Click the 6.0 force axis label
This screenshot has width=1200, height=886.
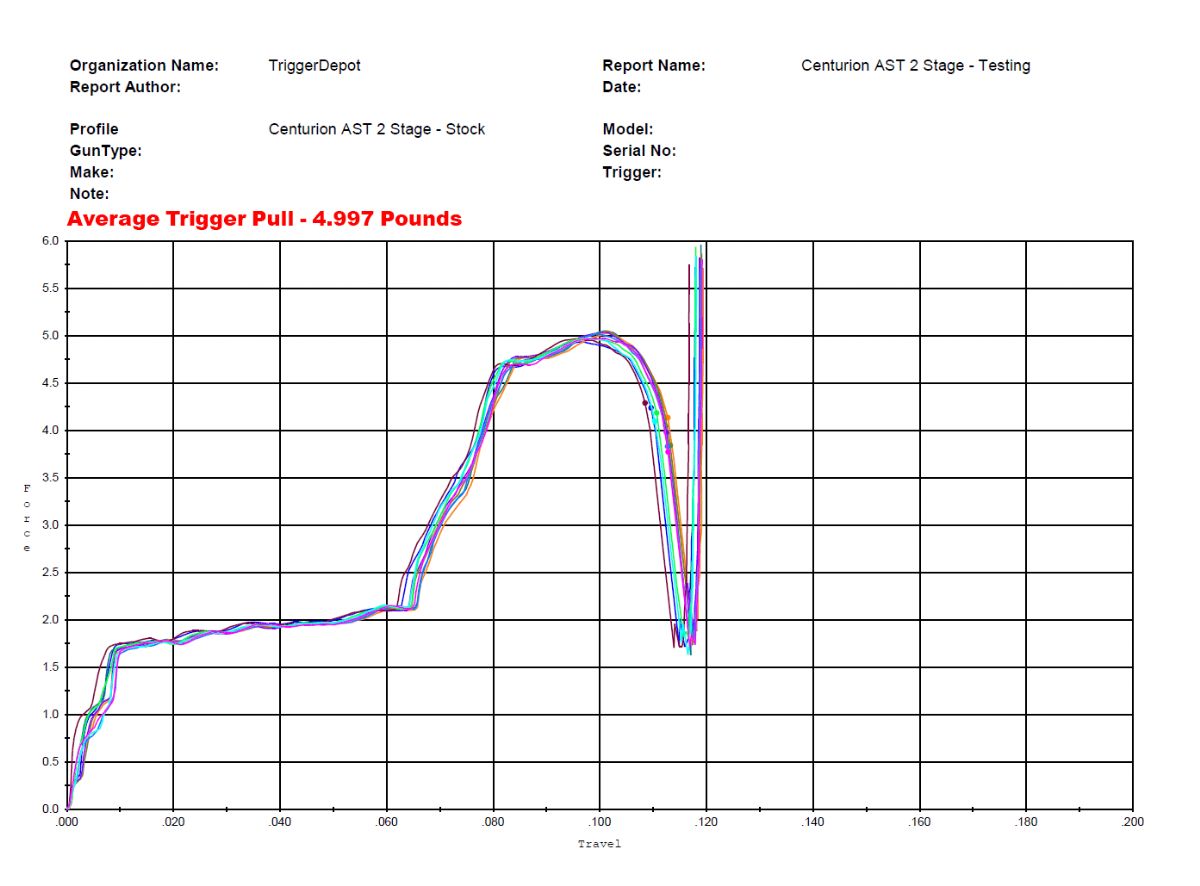[49, 241]
